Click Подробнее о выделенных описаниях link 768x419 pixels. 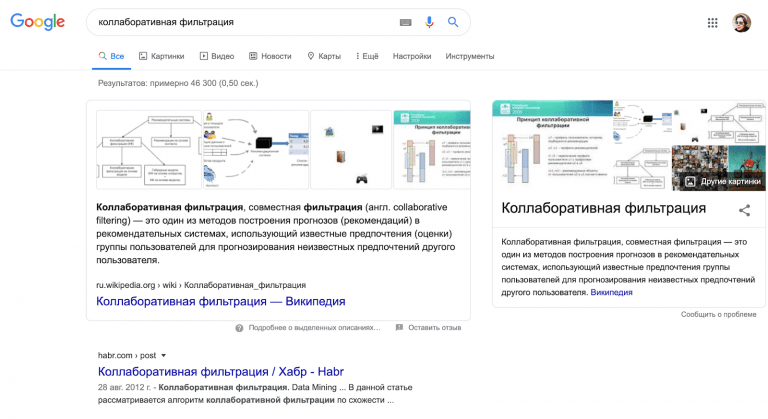[x=314, y=328]
